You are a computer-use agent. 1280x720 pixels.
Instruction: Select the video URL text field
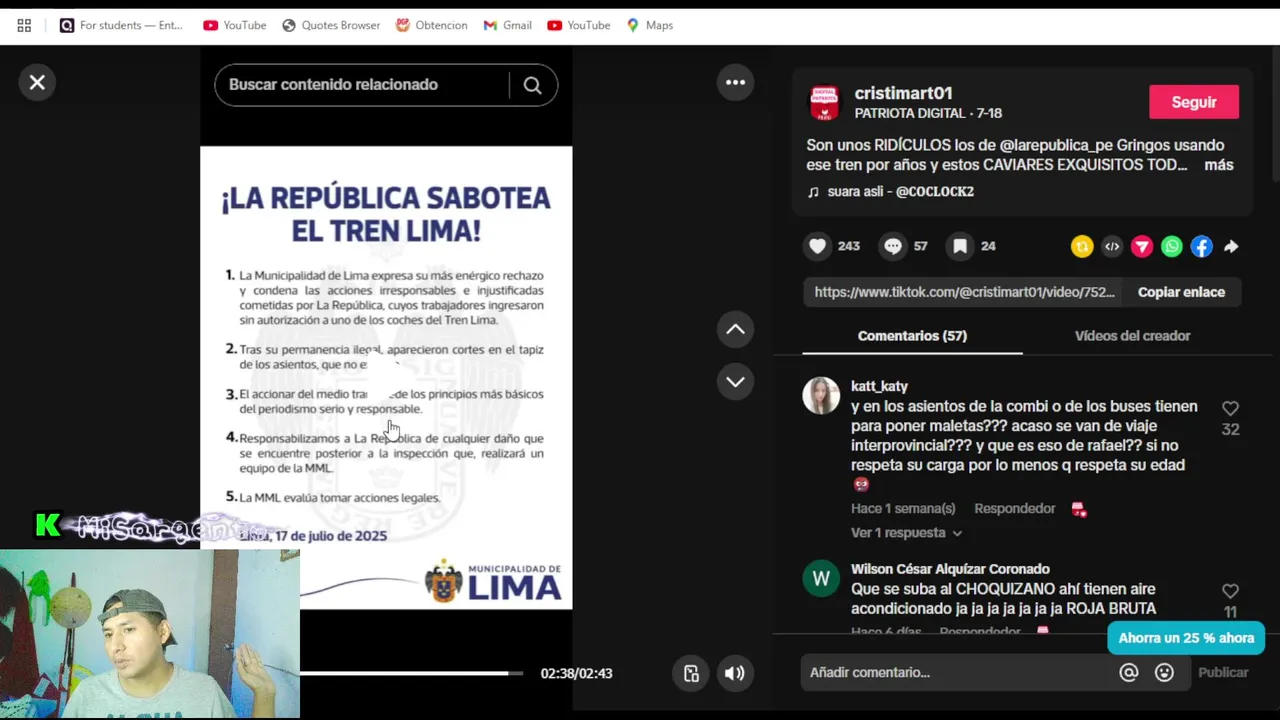(x=964, y=292)
